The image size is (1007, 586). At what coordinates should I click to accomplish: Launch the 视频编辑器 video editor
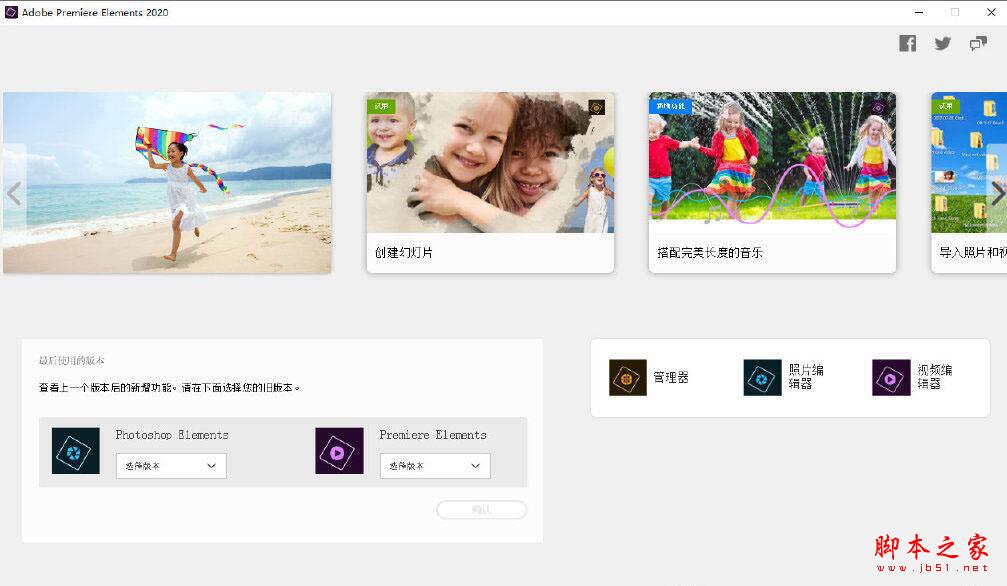[x=913, y=378]
